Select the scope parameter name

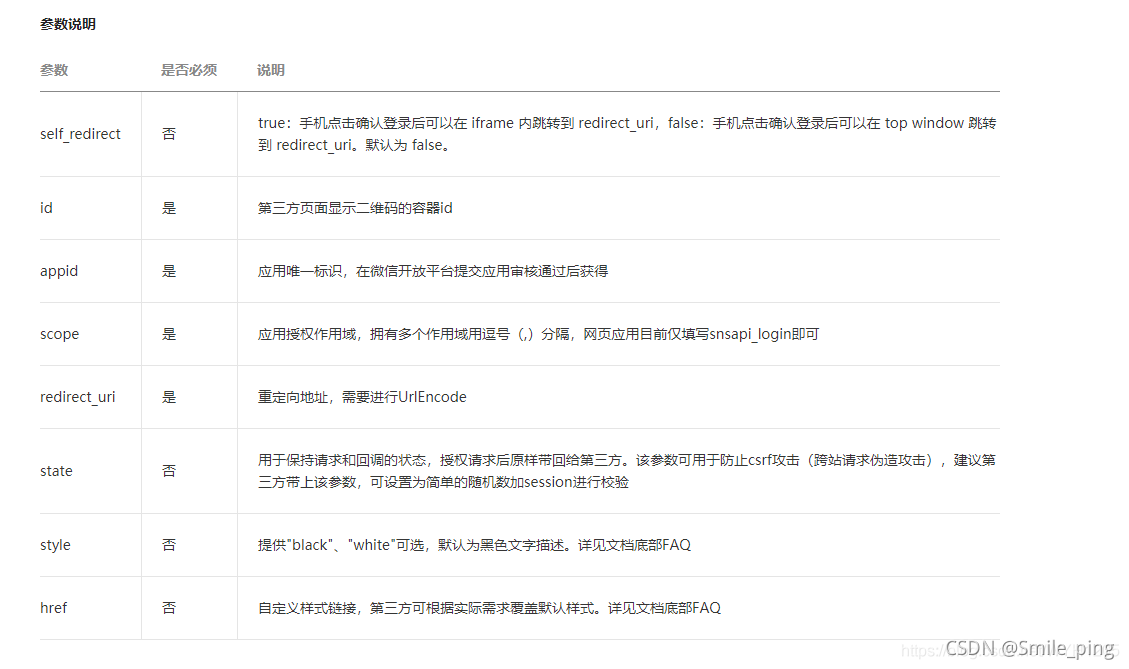click(60, 334)
